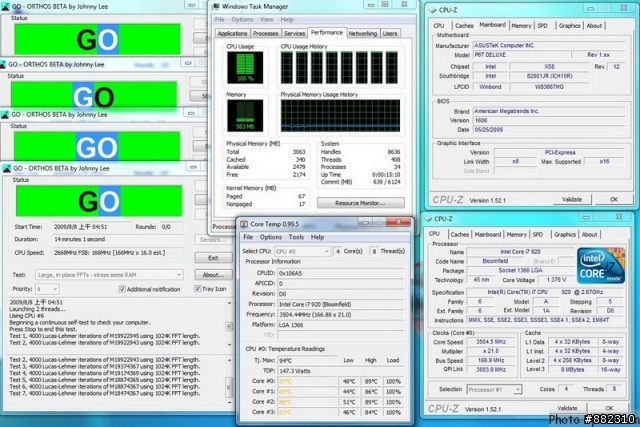
Task: Click the Start Time field in ORTHOS
Action: tap(91, 227)
